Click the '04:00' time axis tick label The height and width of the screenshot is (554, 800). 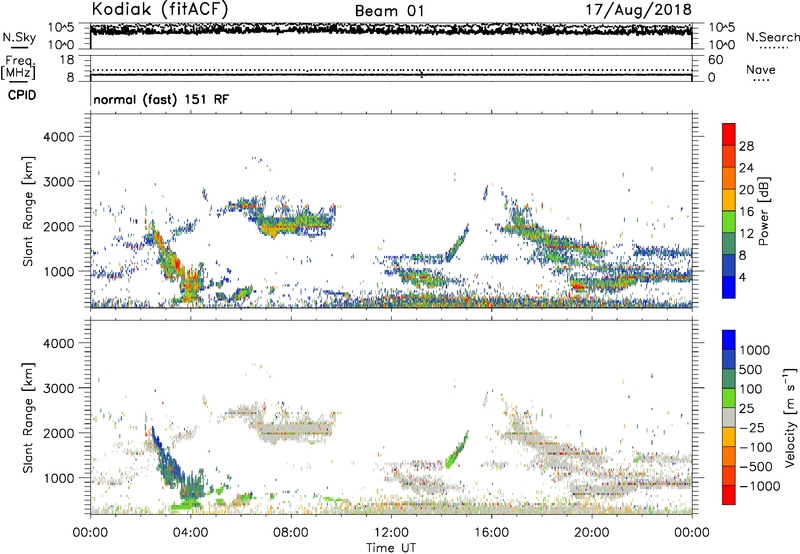coord(190,533)
